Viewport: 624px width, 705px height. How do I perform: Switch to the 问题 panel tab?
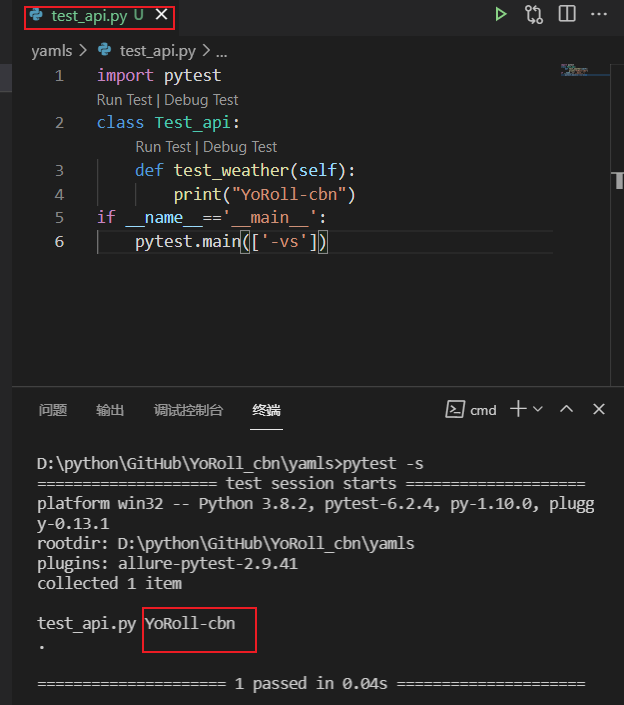[53, 410]
